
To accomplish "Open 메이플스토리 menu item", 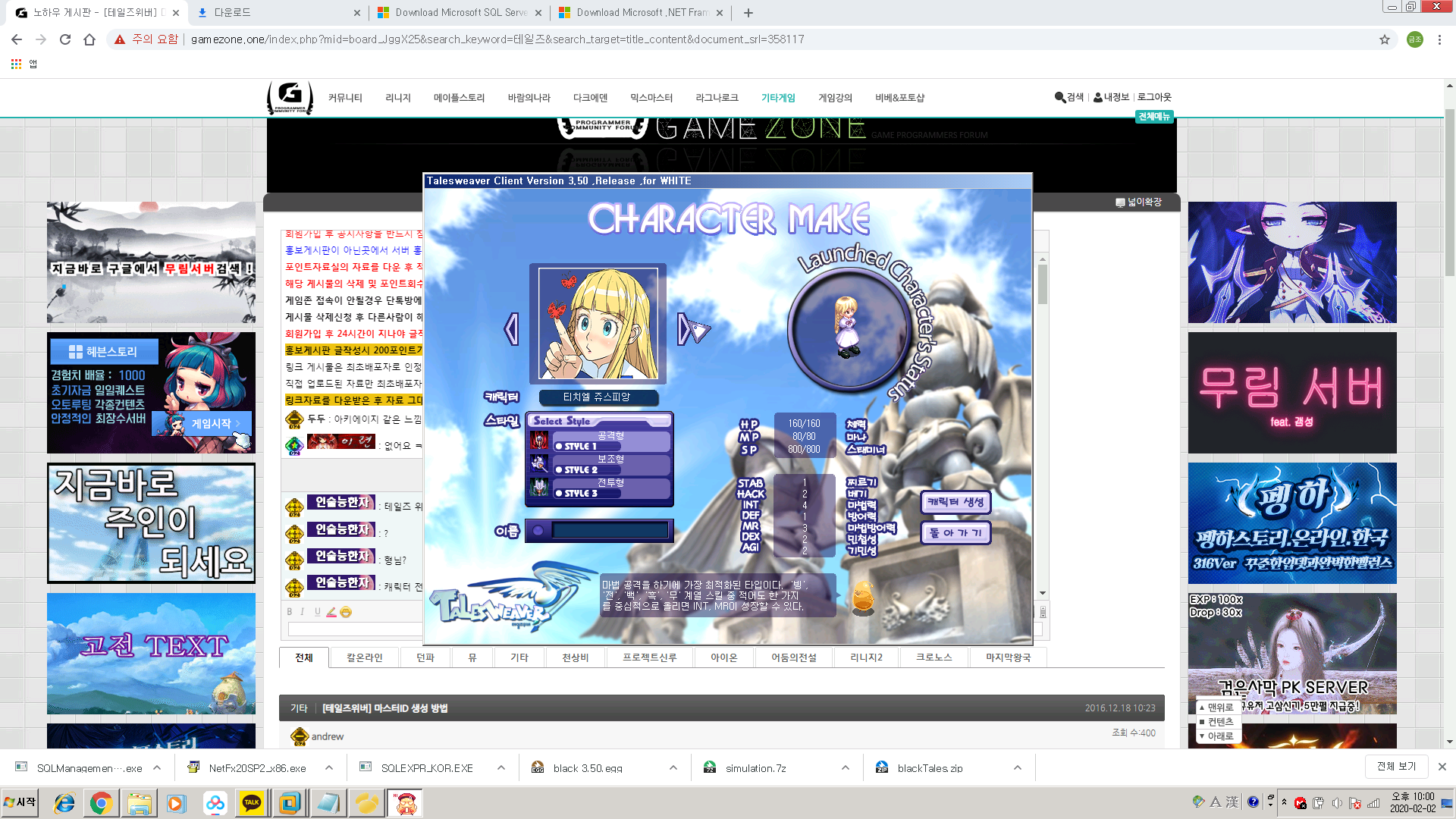I will pos(460,98).
